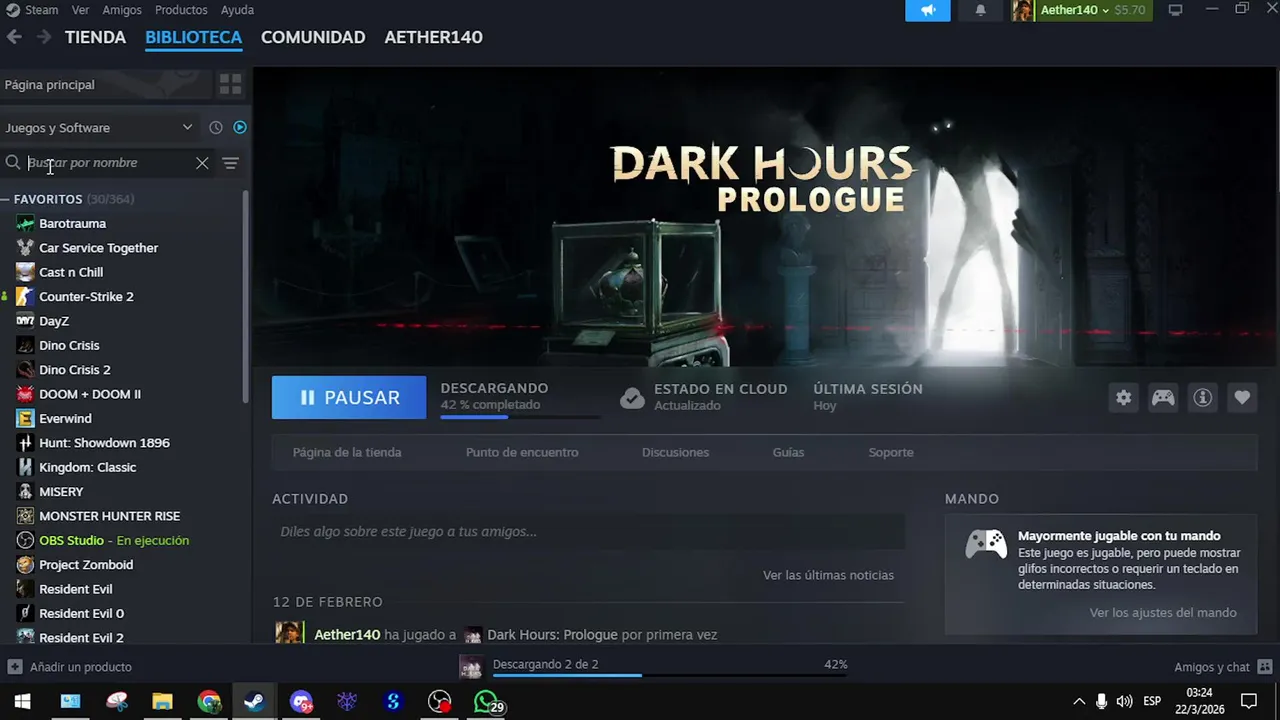Viewport: 1280px width, 720px height.
Task: Show game info panel icon
Action: coord(1203,398)
